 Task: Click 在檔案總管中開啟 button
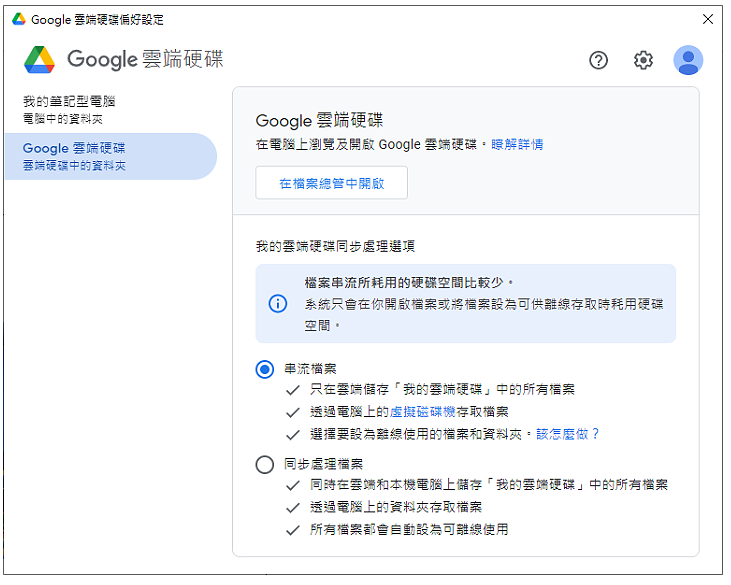point(331,183)
